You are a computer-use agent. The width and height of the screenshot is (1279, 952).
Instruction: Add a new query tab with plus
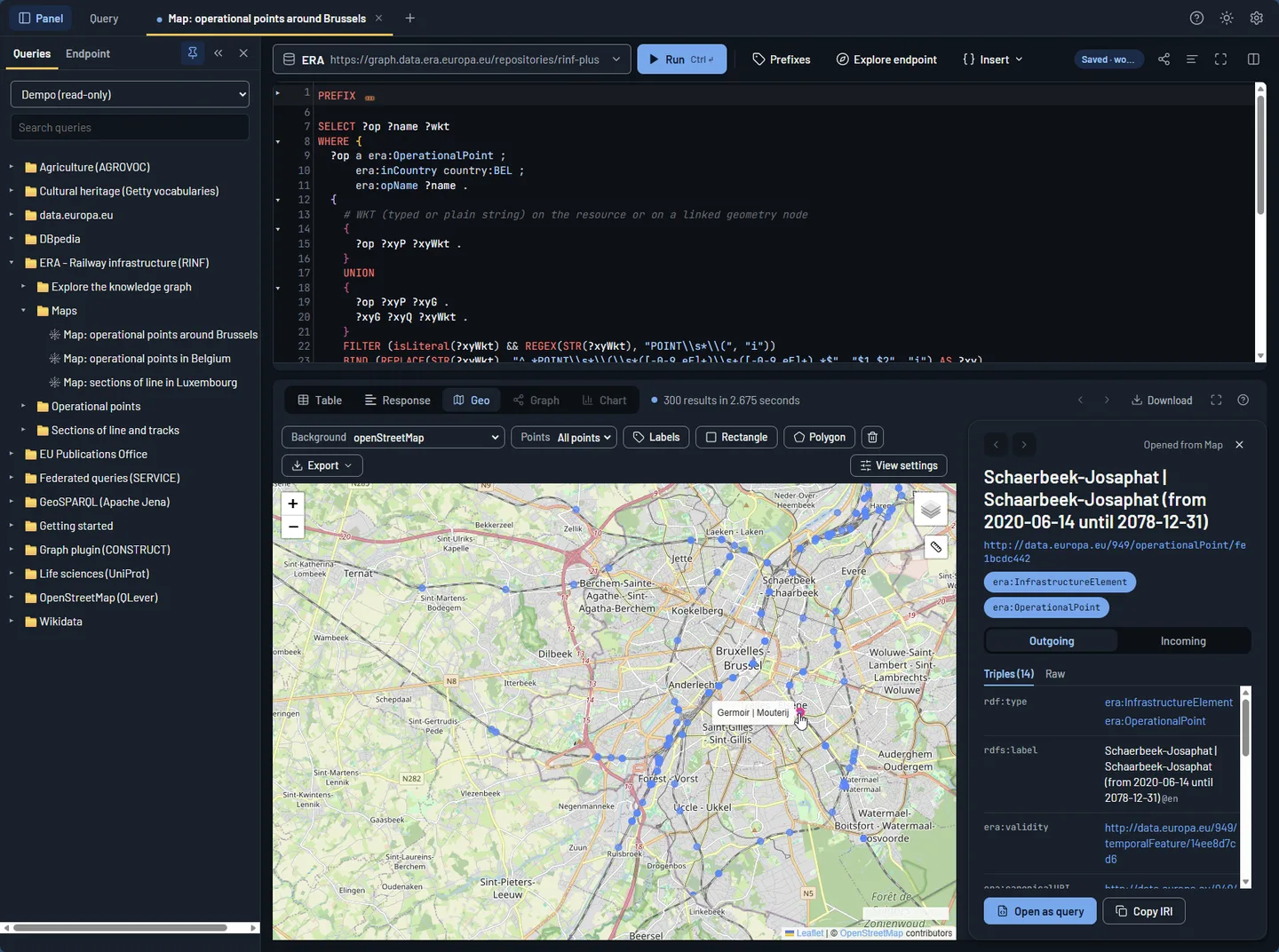(x=409, y=19)
